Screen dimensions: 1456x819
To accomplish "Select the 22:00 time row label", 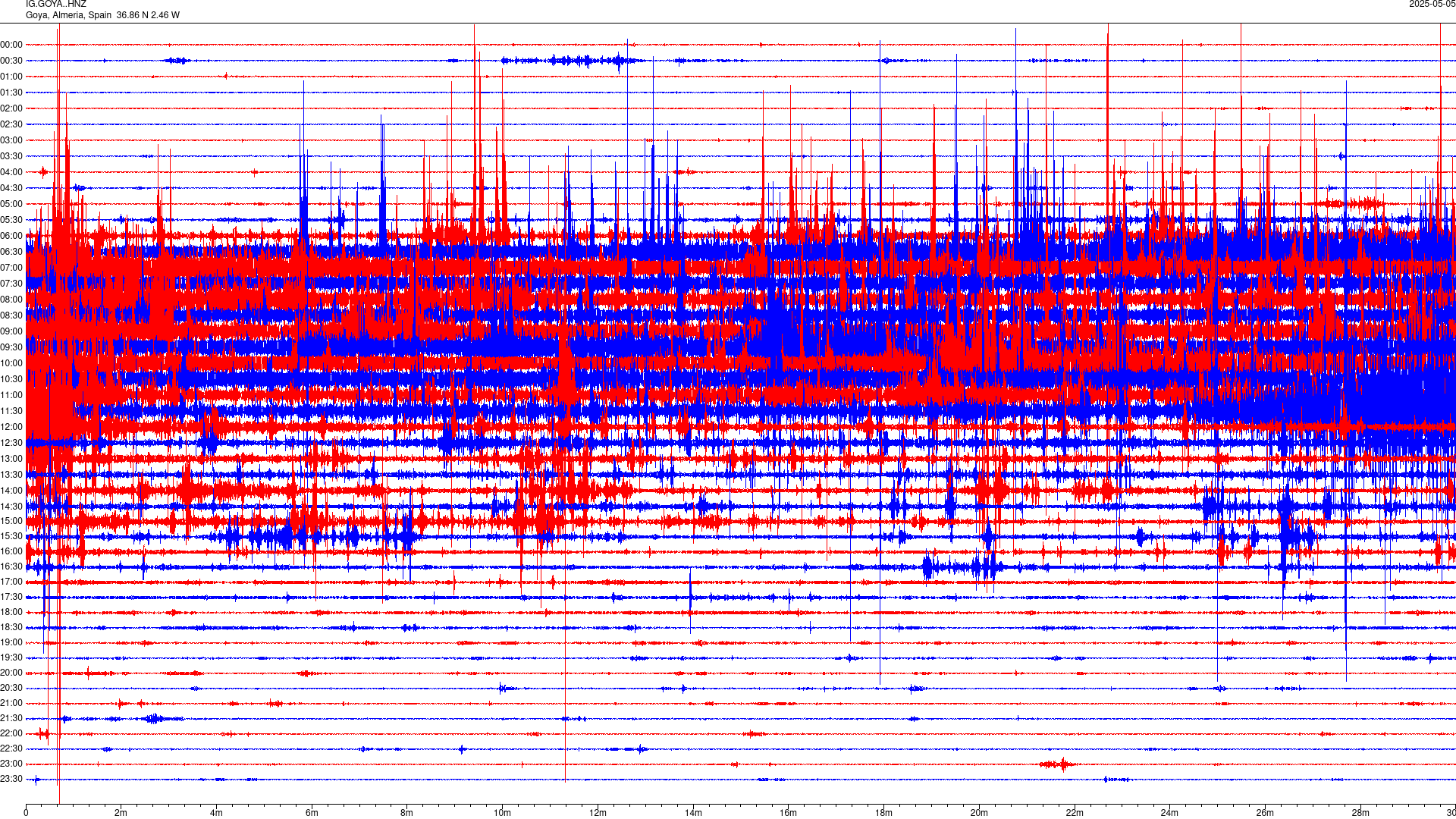I will pos(11,733).
